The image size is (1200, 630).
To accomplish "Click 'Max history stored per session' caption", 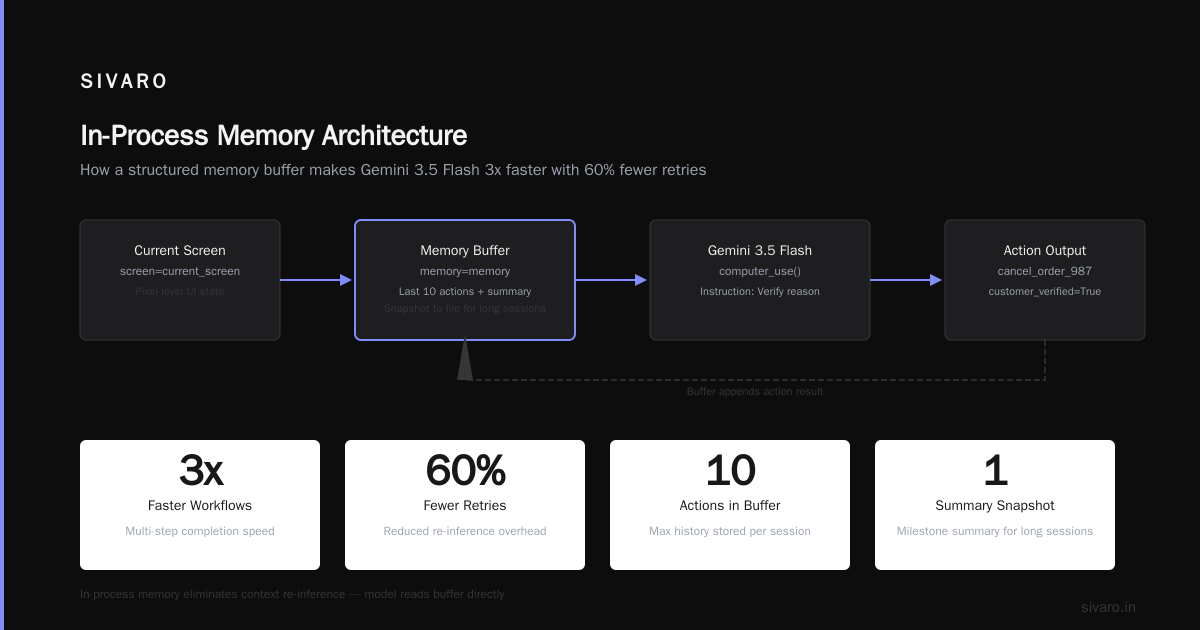I will point(730,531).
